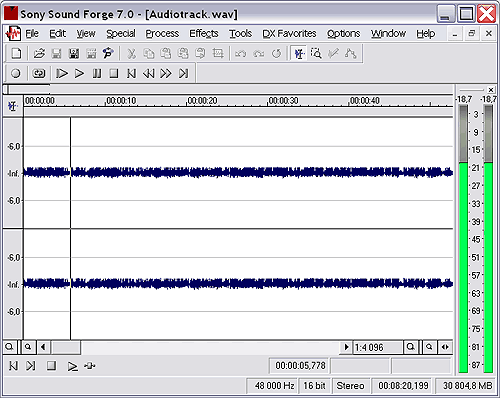Image resolution: width=500 pixels, height=398 pixels.
Task: Open the View menu
Action: pyautogui.click(x=86, y=34)
